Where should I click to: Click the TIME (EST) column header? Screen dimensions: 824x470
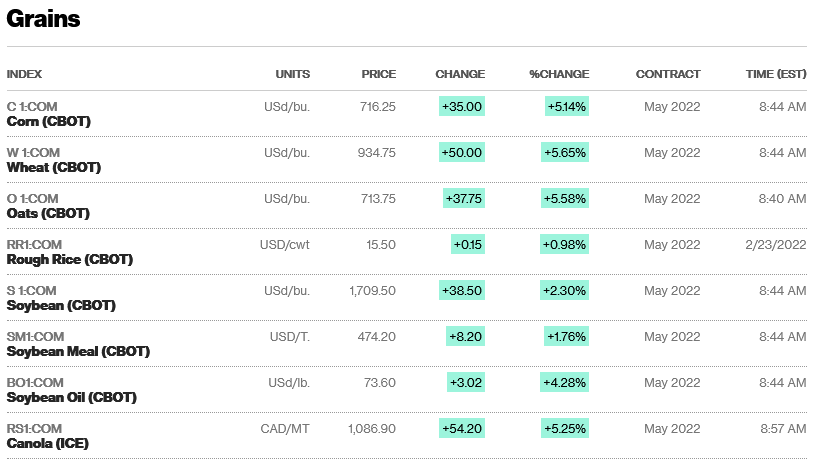[x=776, y=74]
